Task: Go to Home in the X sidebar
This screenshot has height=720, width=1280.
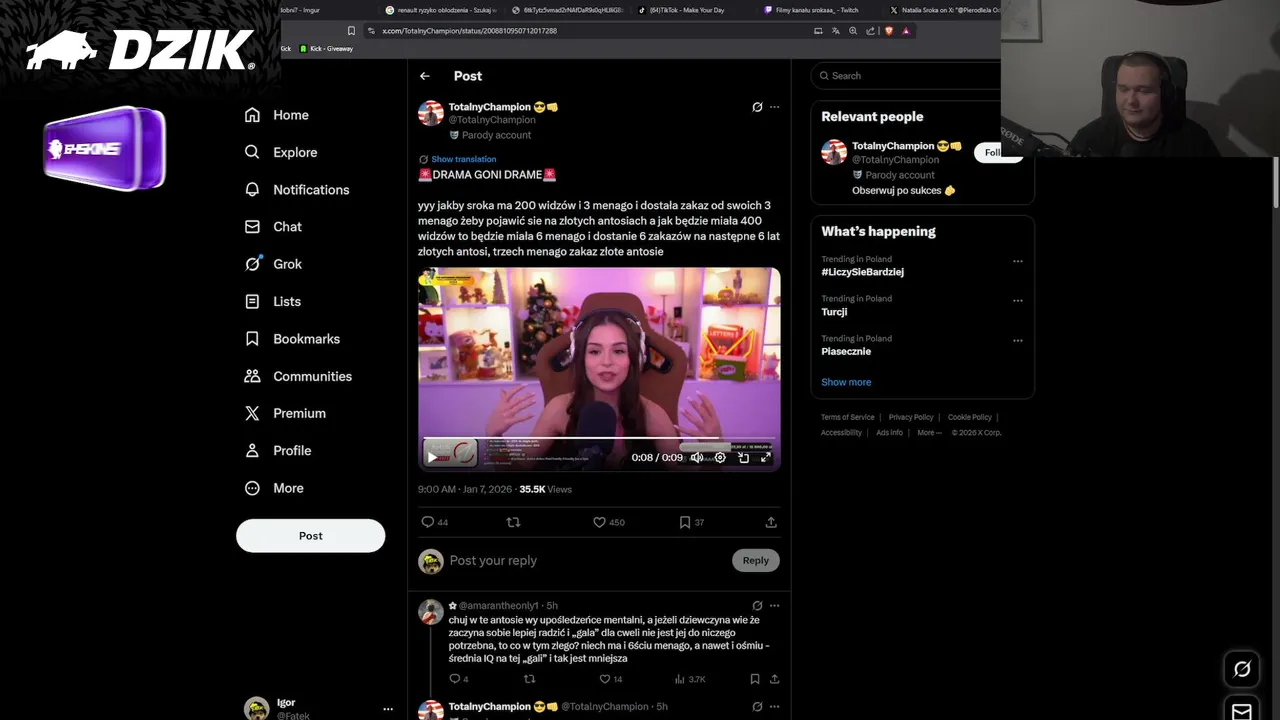Action: pos(277,115)
